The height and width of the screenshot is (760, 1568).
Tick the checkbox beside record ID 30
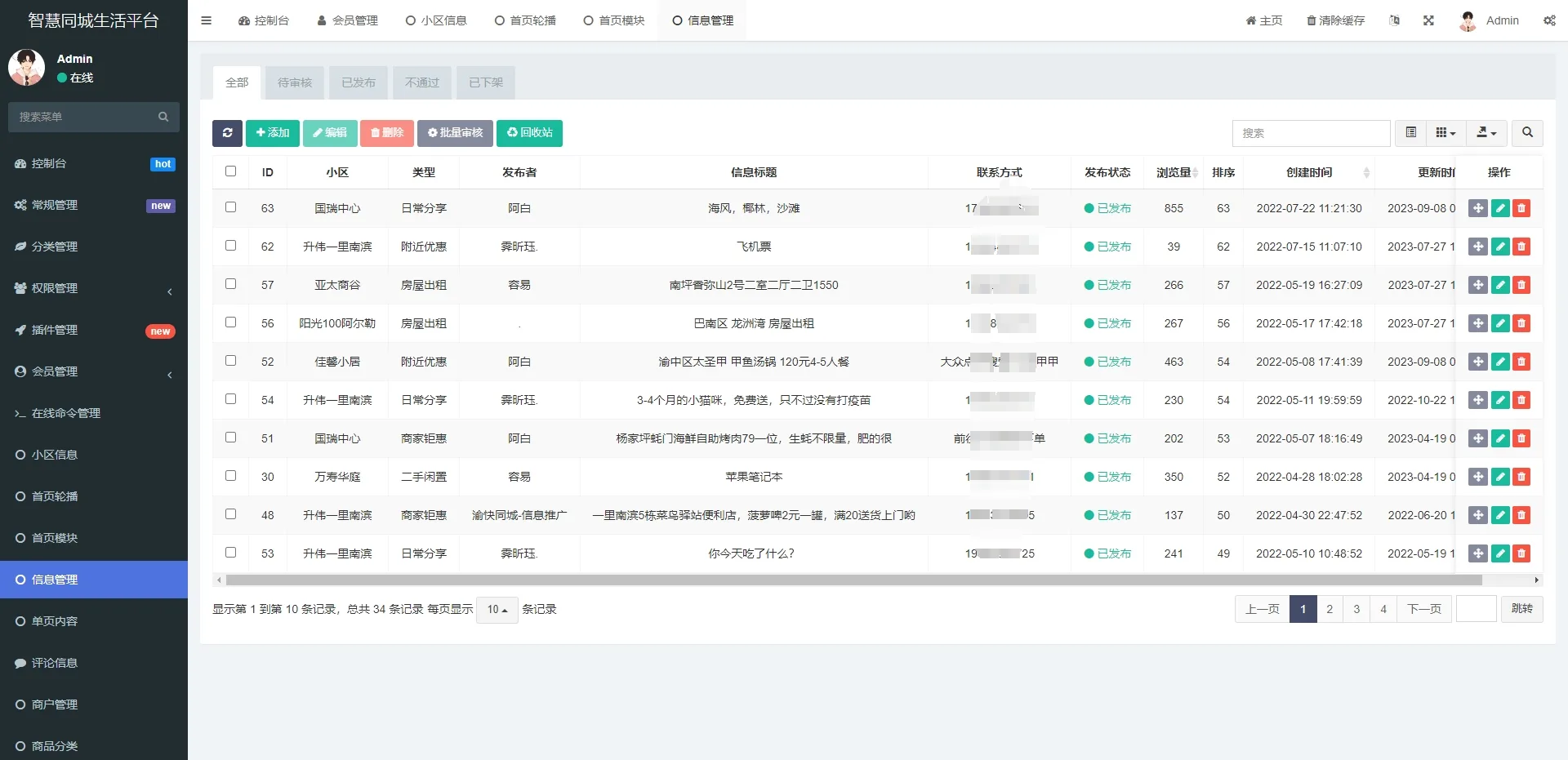230,476
